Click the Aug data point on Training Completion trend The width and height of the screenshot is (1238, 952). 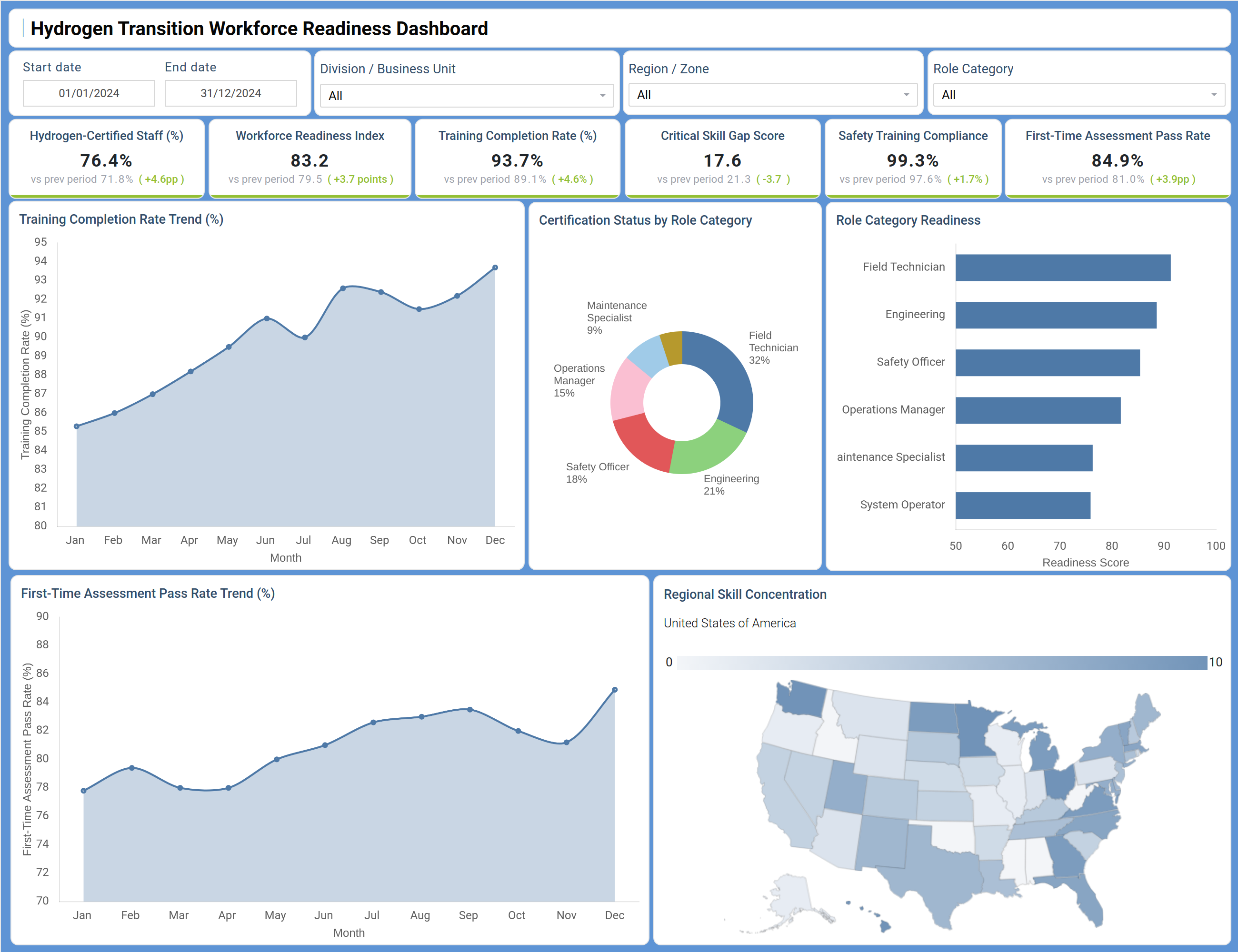tap(343, 288)
